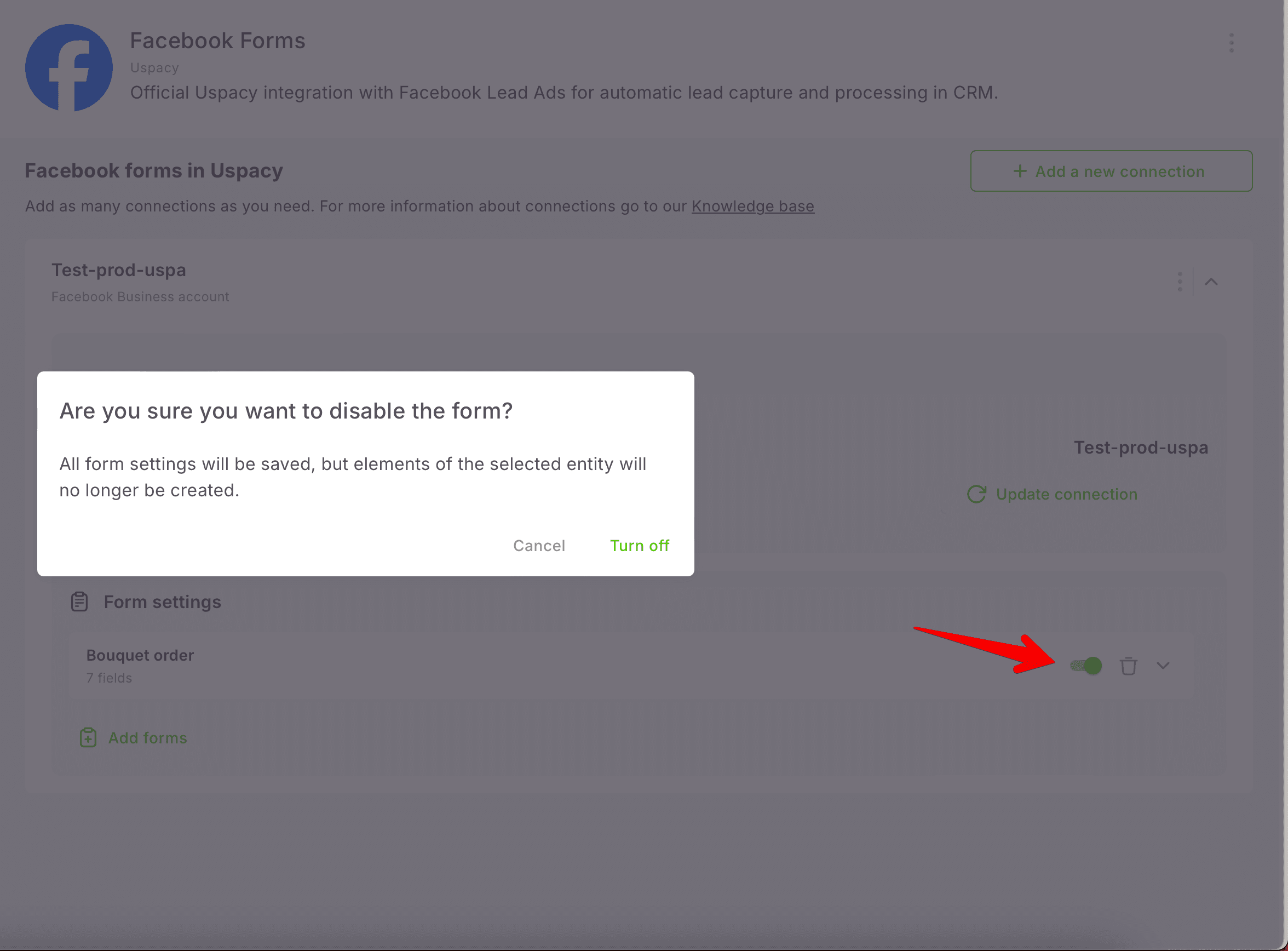Open the Knowledge base link
The height and width of the screenshot is (951, 1288).
753,206
